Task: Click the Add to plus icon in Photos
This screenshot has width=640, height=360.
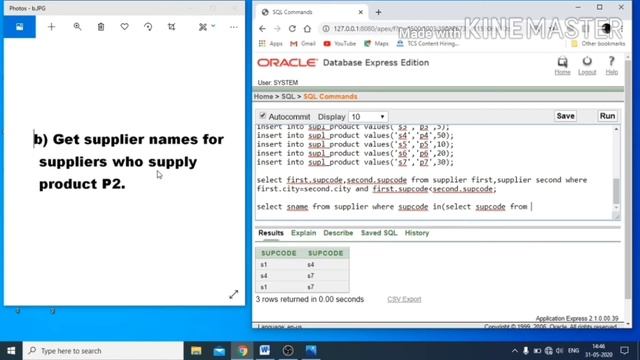Action: (51, 27)
